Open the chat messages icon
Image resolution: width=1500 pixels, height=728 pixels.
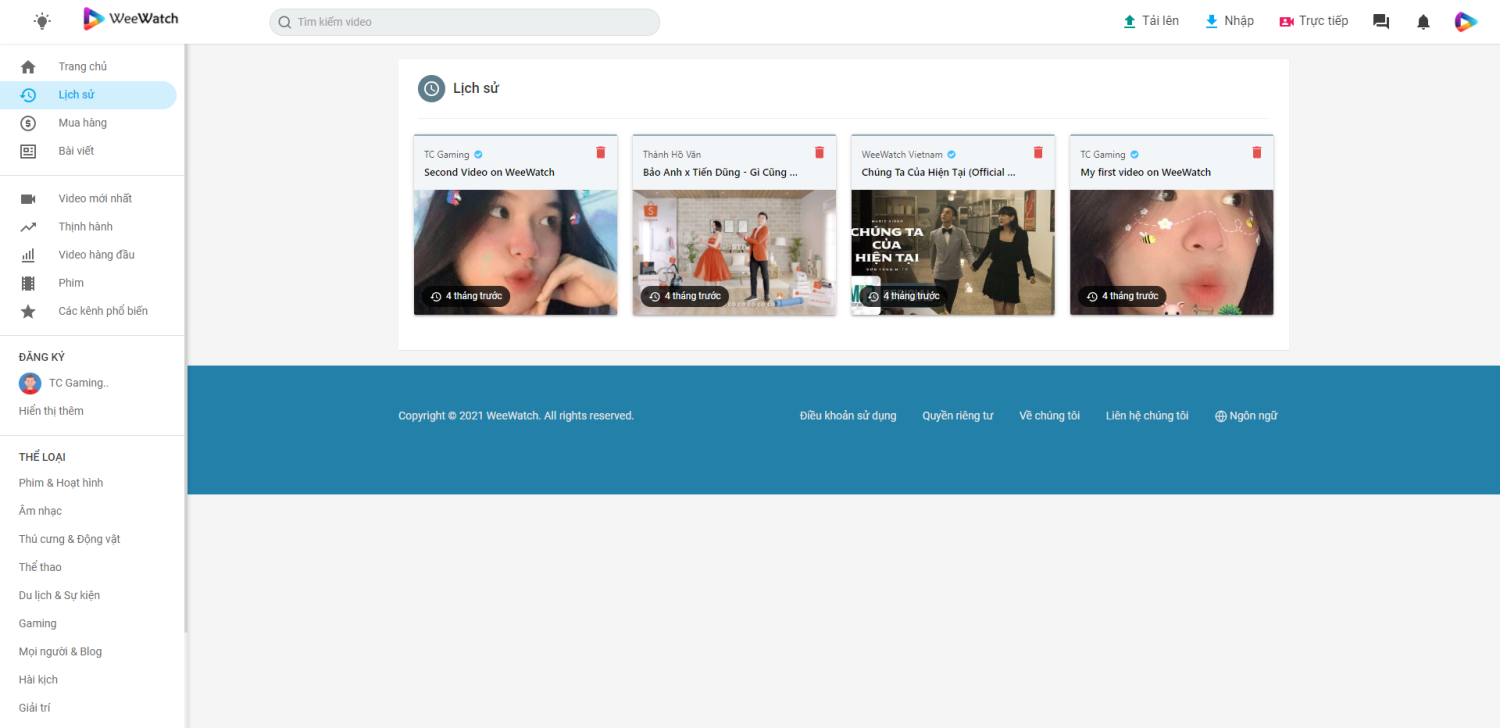tap(1381, 22)
